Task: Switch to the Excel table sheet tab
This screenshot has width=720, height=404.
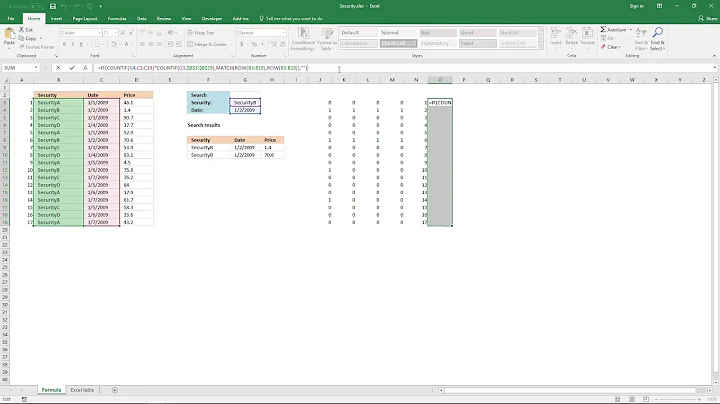Action: pos(82,390)
